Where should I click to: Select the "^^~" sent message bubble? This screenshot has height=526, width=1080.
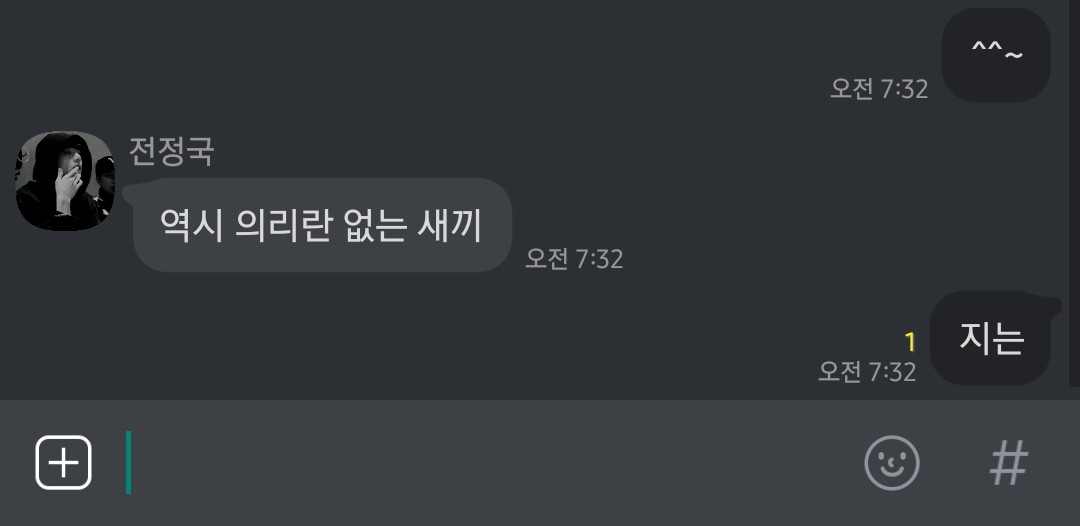tap(996, 55)
